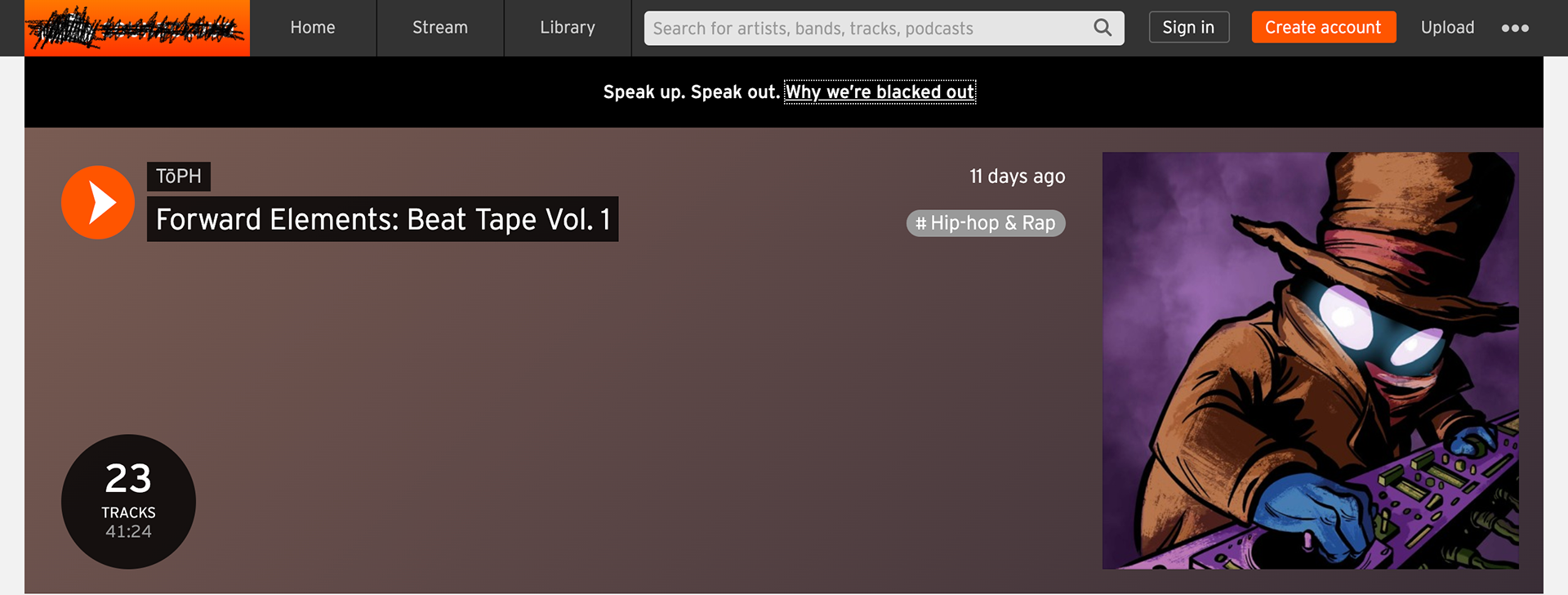
Task: Open the three-dots more menu
Action: [x=1515, y=28]
